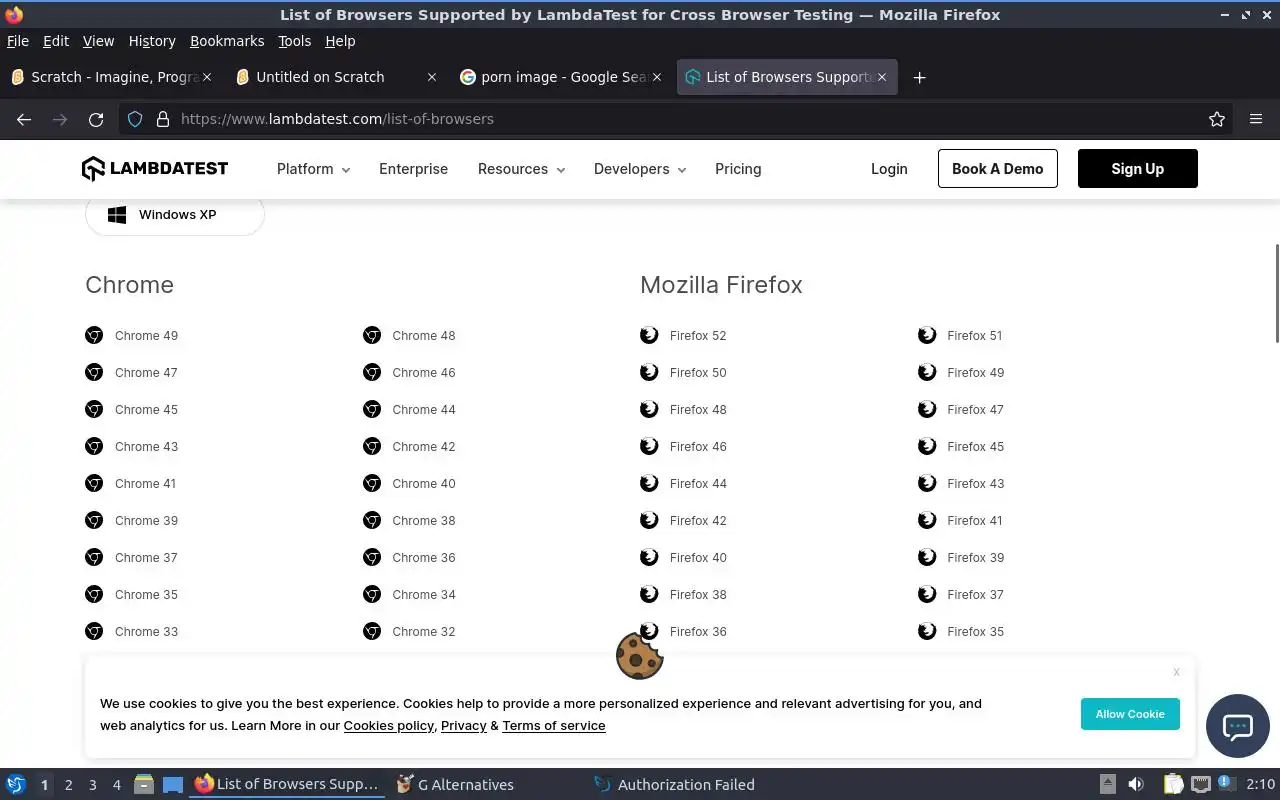This screenshot has height=800, width=1280.
Task: Open the Tools menu
Action: point(294,41)
